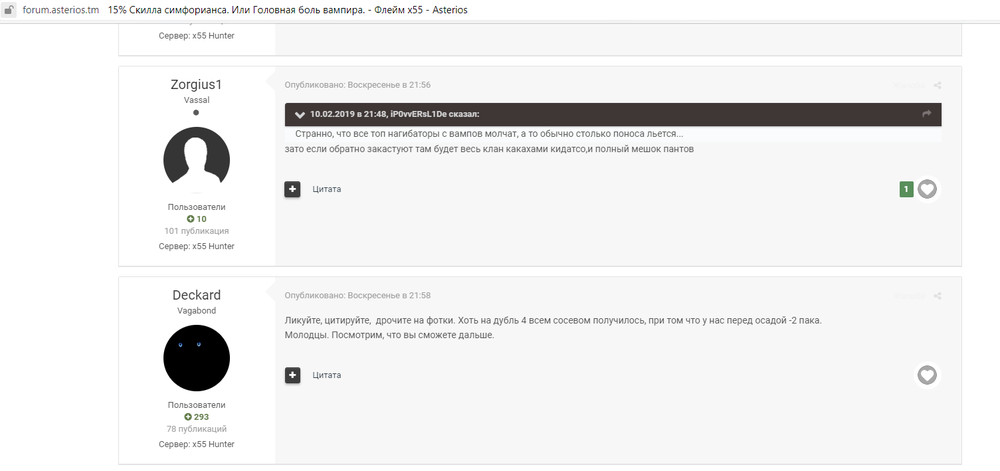Share Deckard post via share icon
Image resolution: width=1000 pixels, height=471 pixels.
coord(938,296)
